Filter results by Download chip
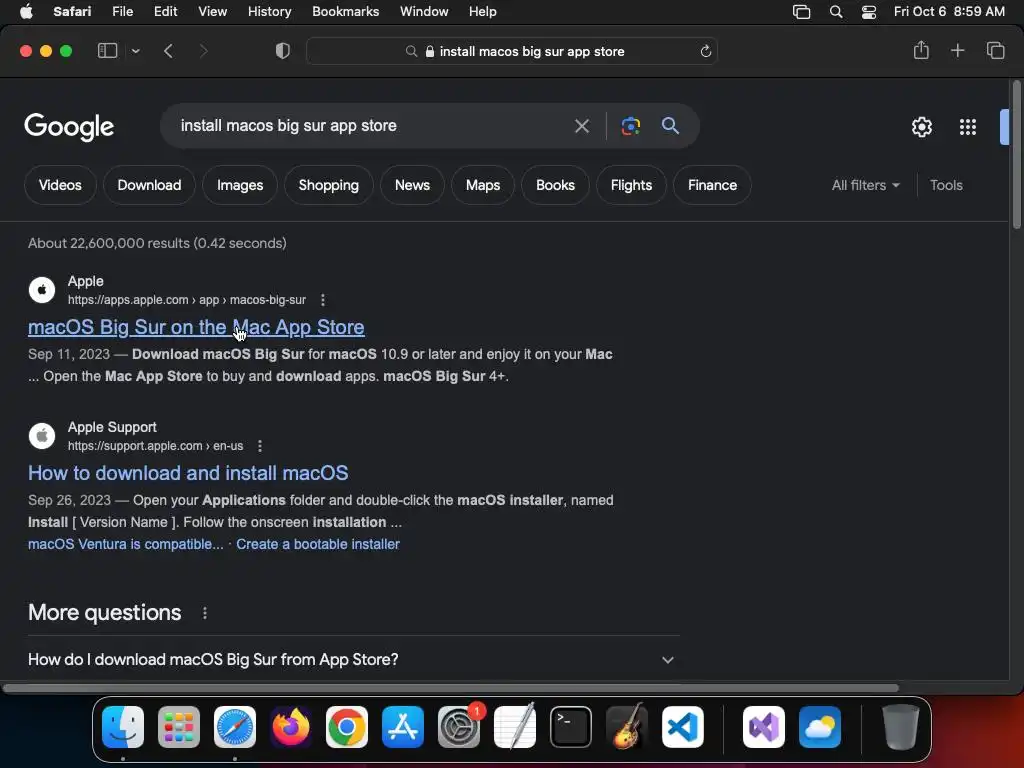This screenshot has height=768, width=1024. coord(150,185)
